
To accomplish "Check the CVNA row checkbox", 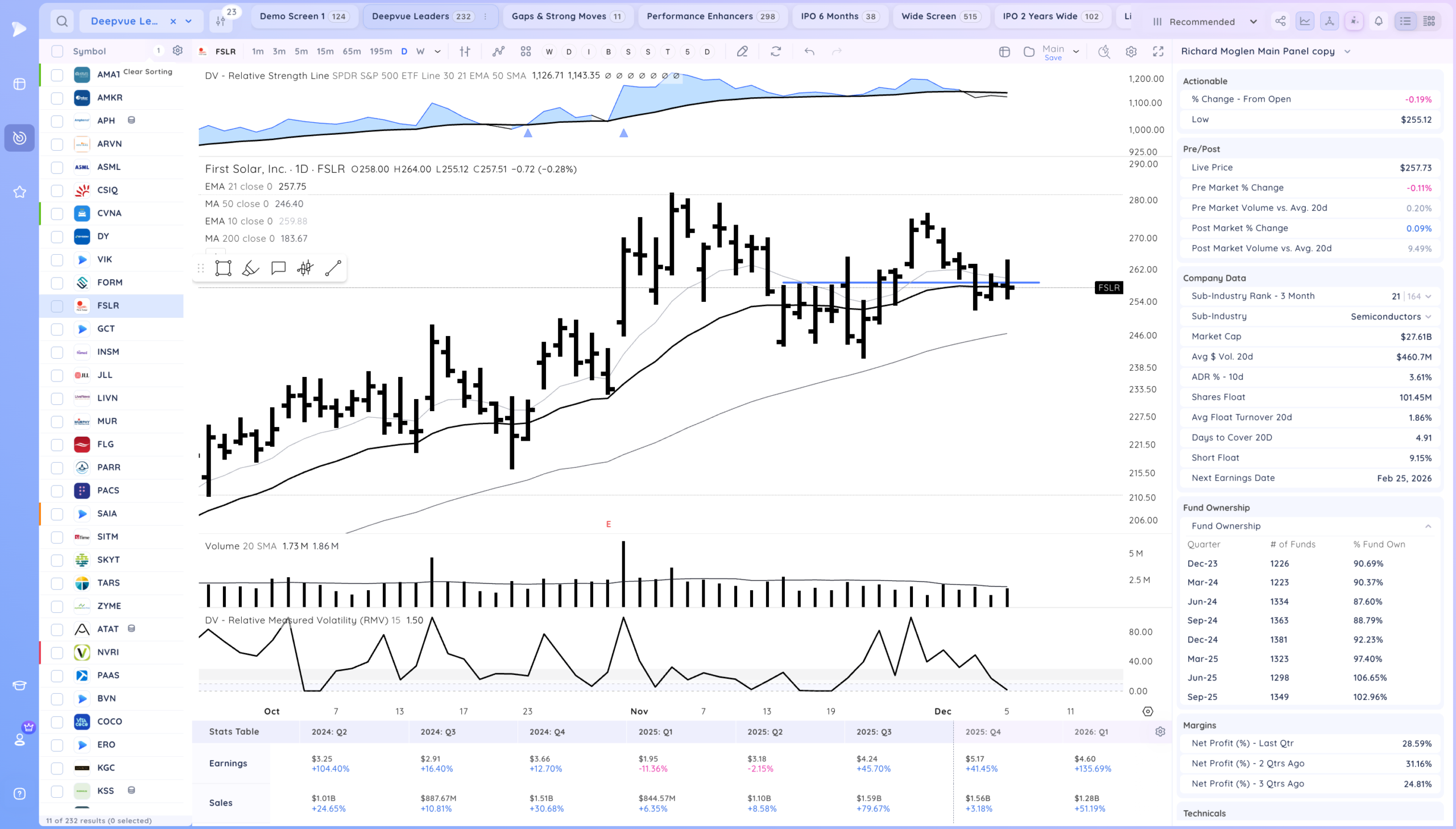I will coord(57,214).
